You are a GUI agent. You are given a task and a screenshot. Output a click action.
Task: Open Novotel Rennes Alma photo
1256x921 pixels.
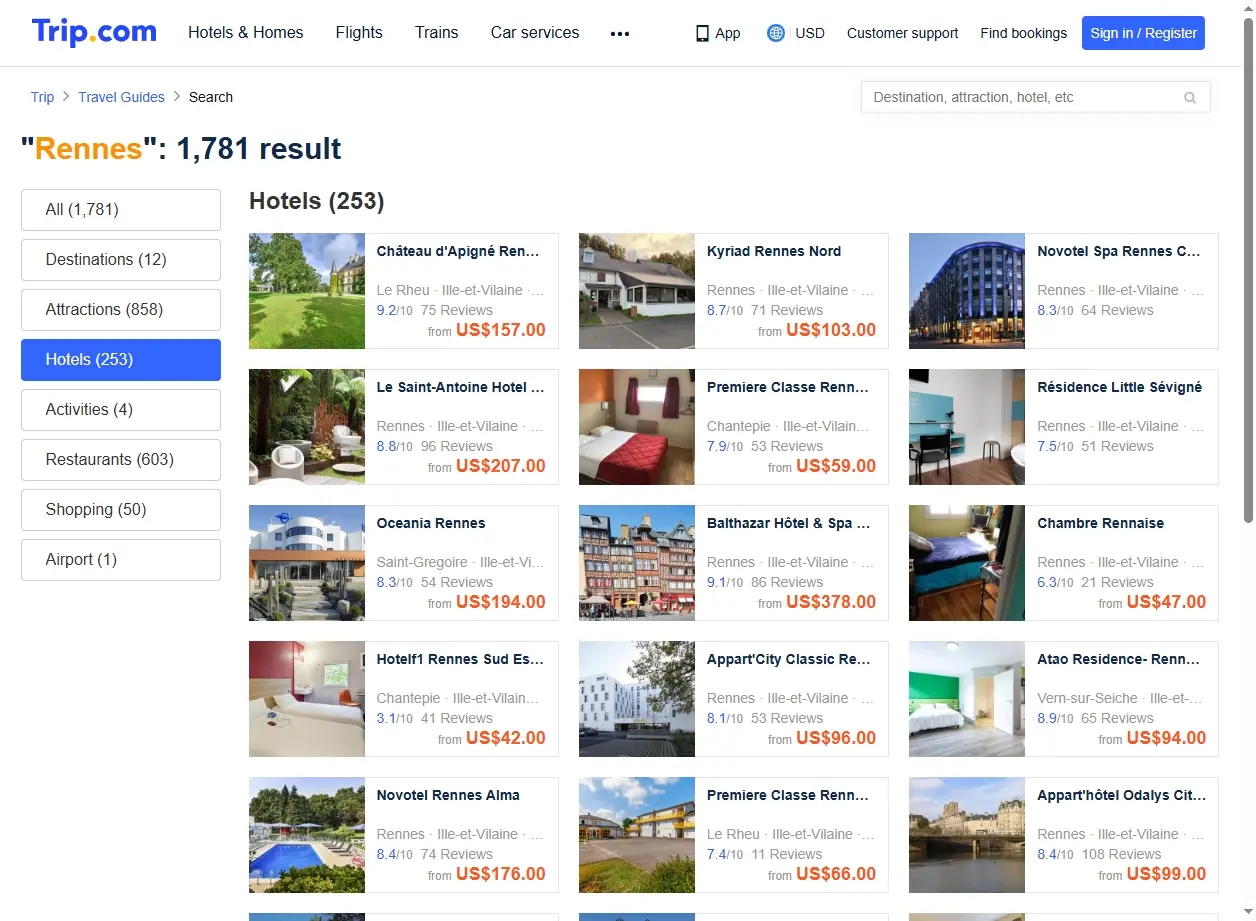307,835
